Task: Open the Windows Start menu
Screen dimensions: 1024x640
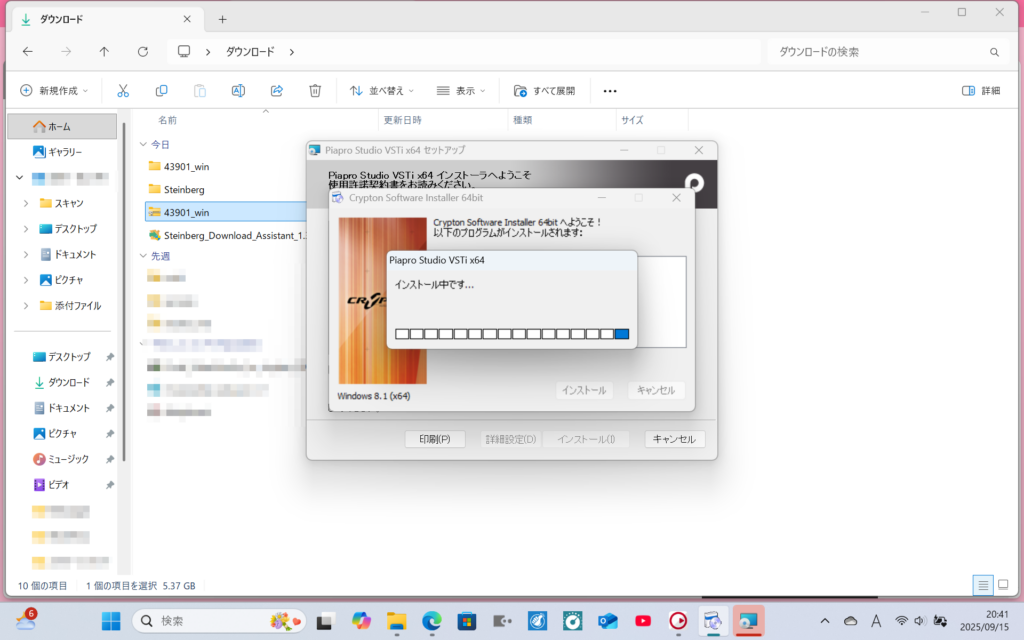Action: point(111,621)
